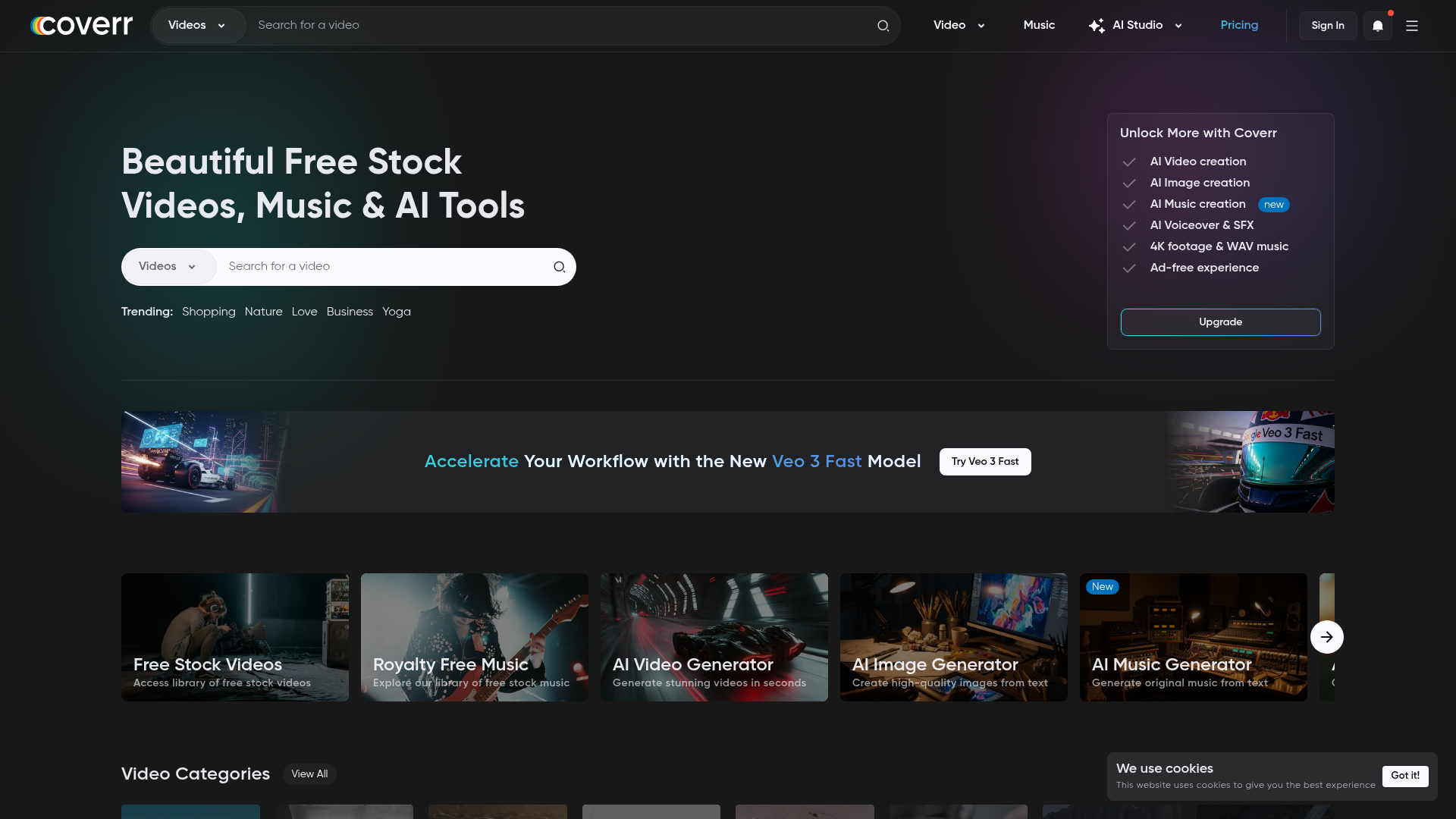Click the search magnifier in the top bar
Image resolution: width=1456 pixels, height=819 pixels.
click(x=883, y=25)
